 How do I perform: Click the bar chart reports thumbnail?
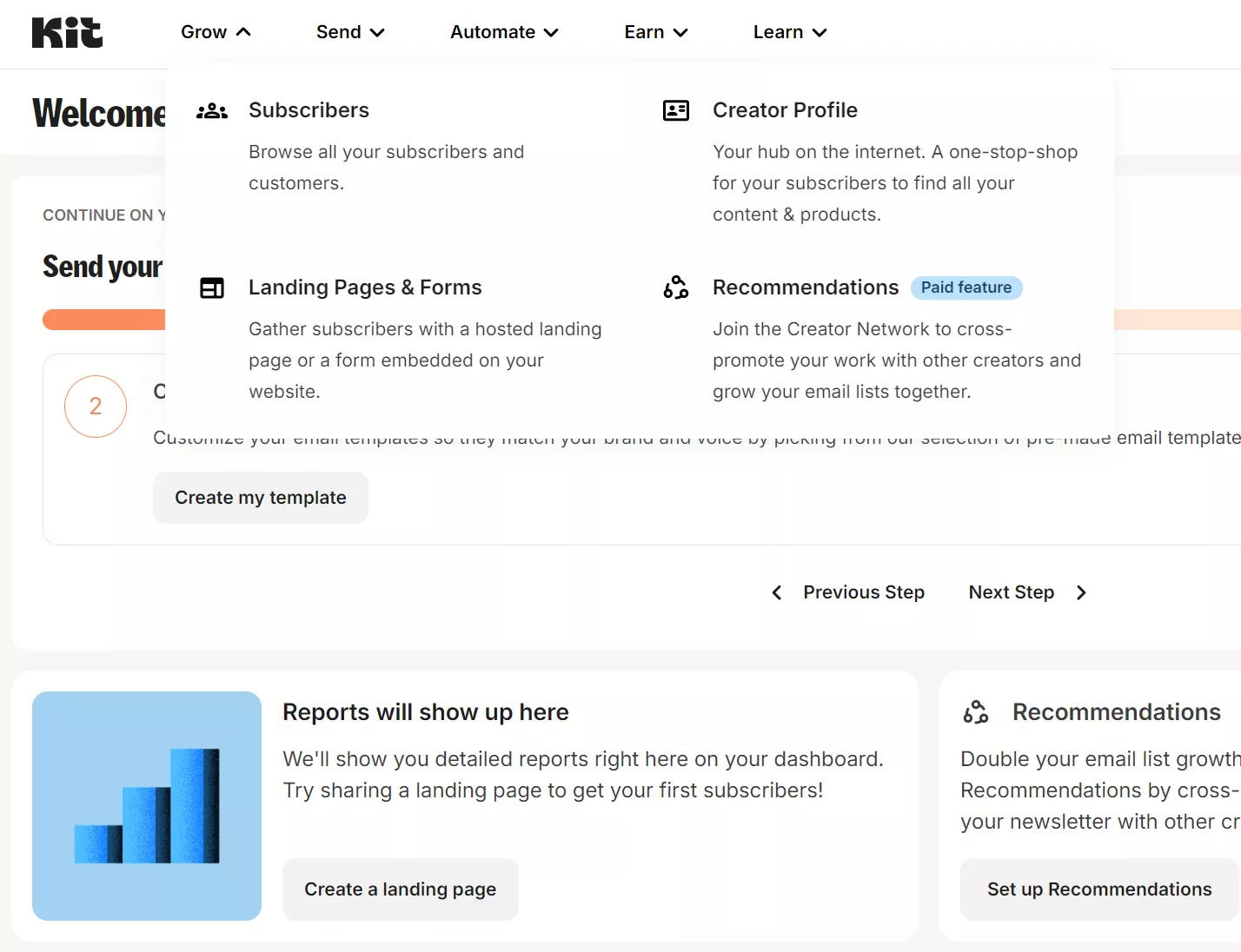coord(147,805)
